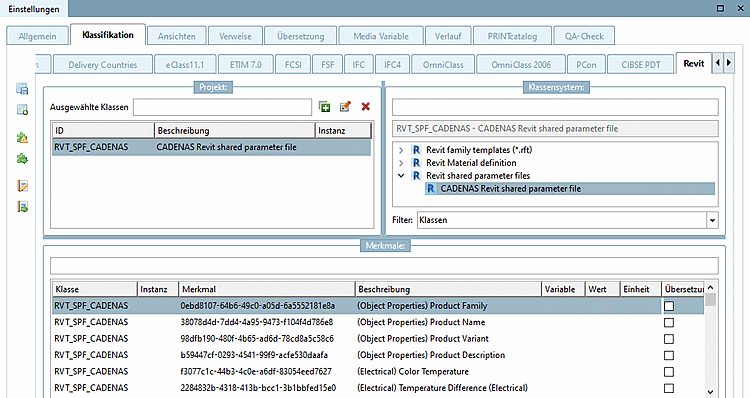
Task: Tick the Product Variant row checkbox
Action: pos(669,339)
